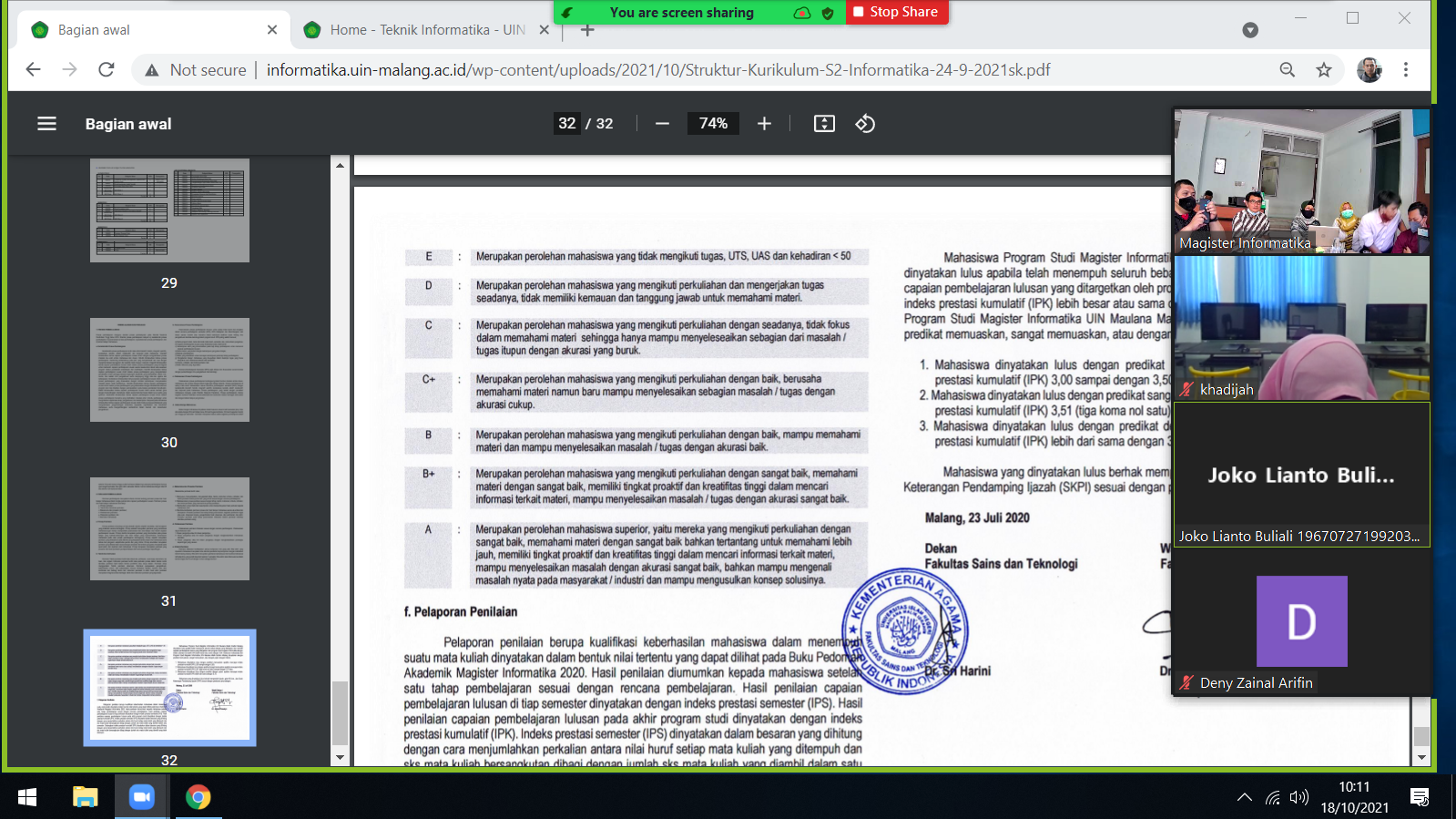Show hidden system tray icons

click(x=1244, y=797)
